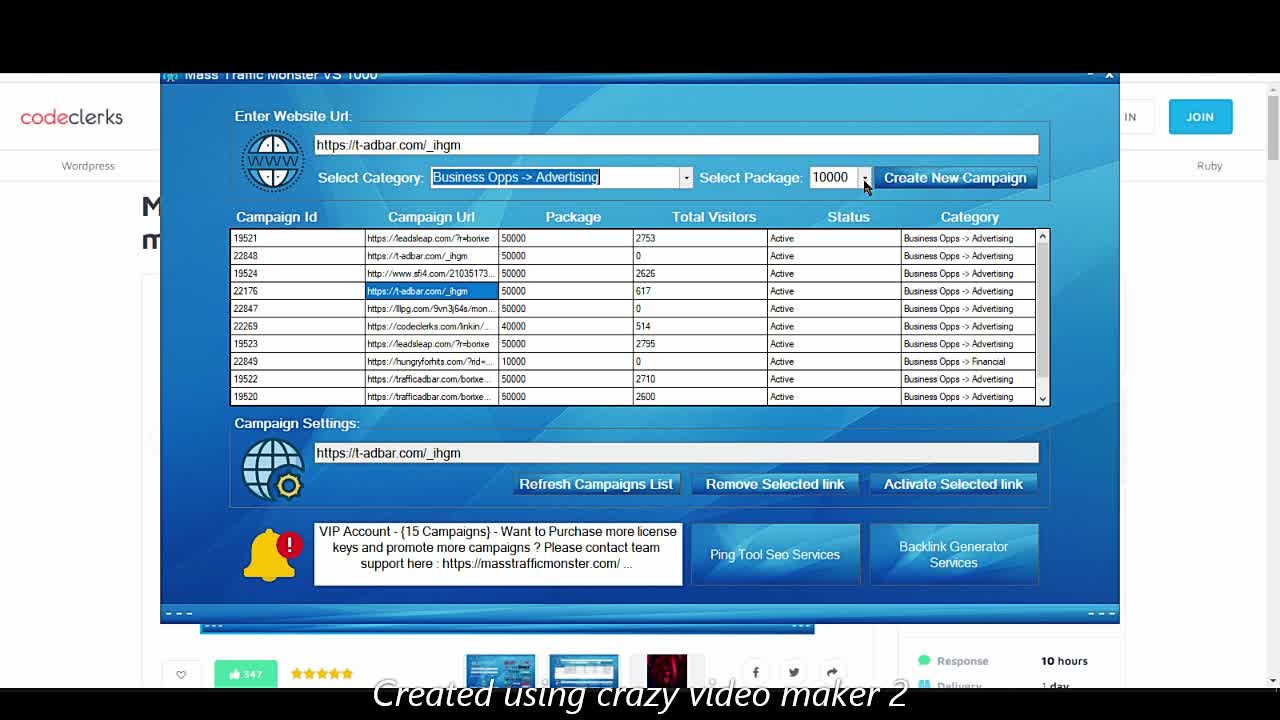Open Backlink Generator Services
The width and height of the screenshot is (1280, 720).
pyautogui.click(x=954, y=554)
